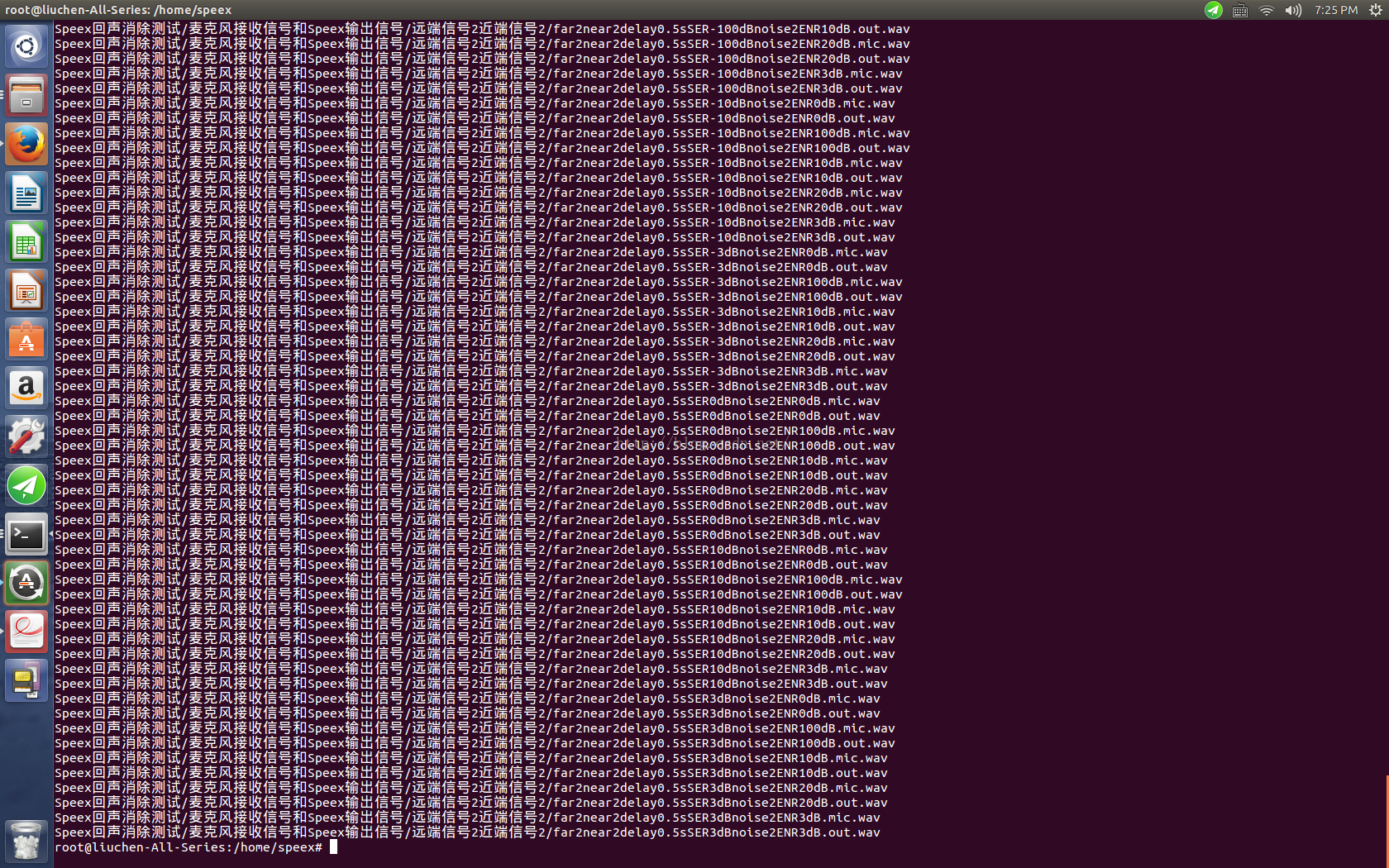This screenshot has height=868, width=1389.
Task: Open the Wi-Fi network menu
Action: (x=1267, y=10)
